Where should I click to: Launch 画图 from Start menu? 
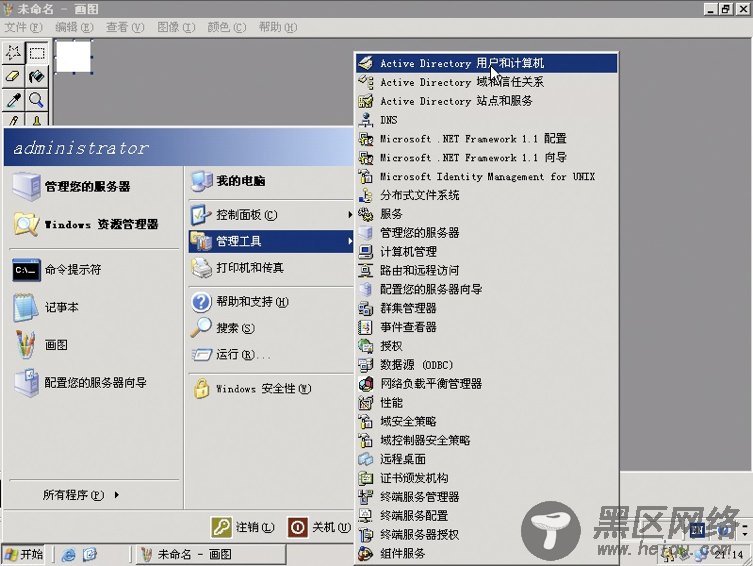(94, 345)
